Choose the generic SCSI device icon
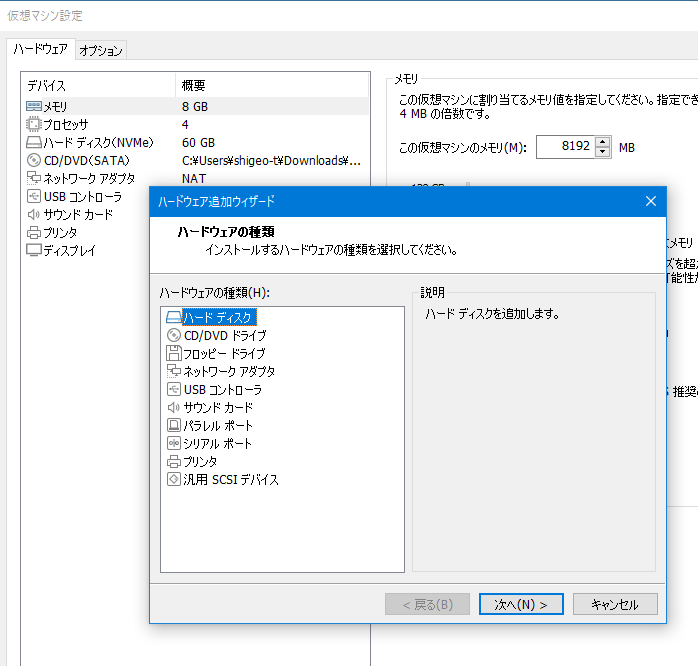 174,479
